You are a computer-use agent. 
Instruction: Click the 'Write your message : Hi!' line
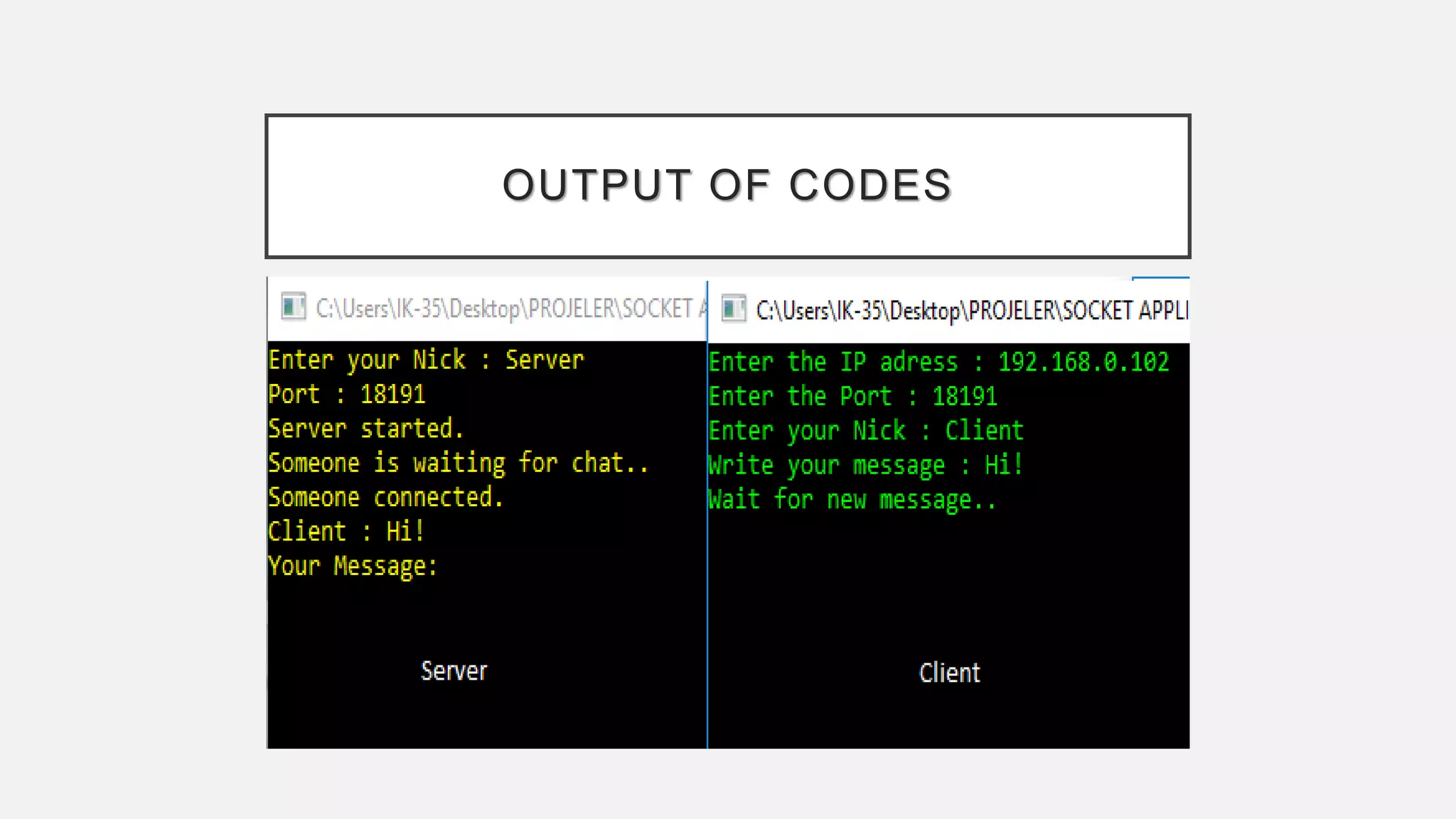coord(865,466)
